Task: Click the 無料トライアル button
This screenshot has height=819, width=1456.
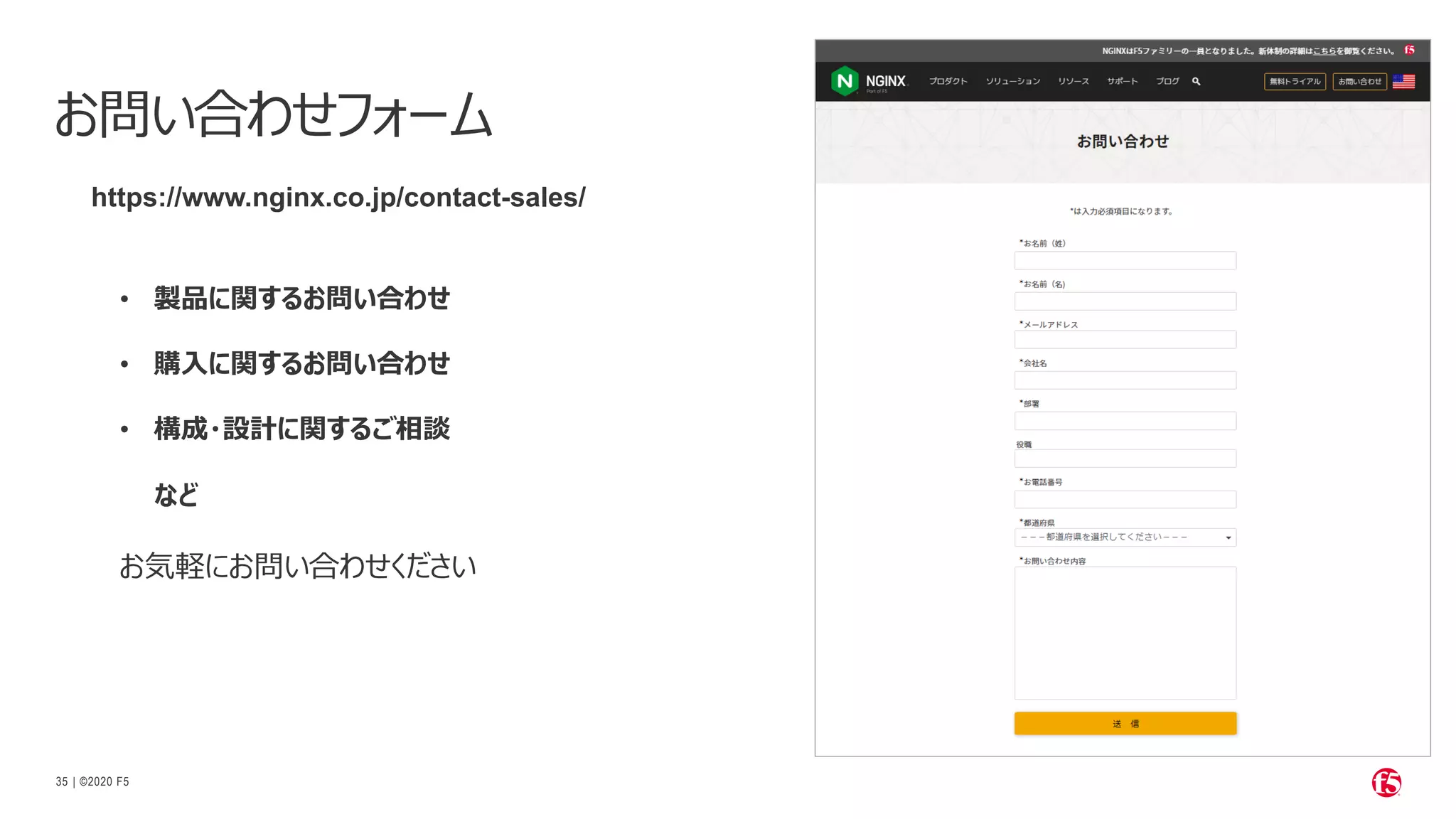Action: tap(1295, 82)
